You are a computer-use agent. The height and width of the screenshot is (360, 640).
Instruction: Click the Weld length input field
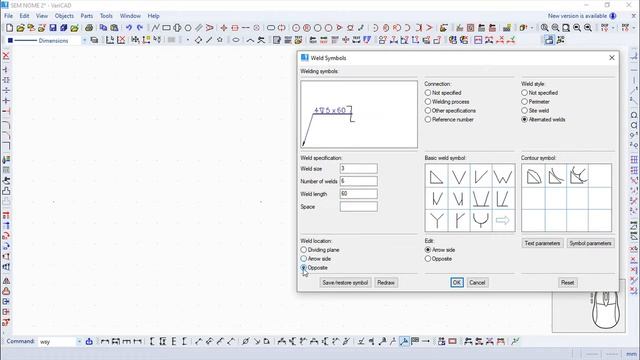click(358, 194)
